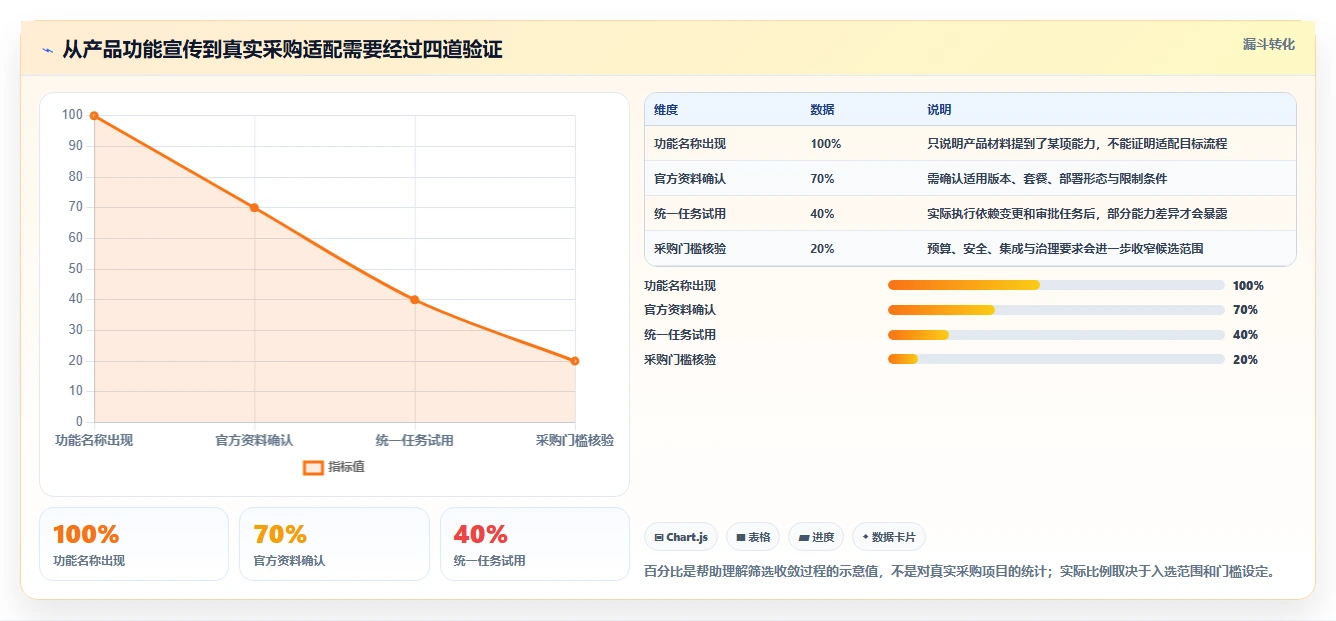Image resolution: width=1336 pixels, height=621 pixels.
Task: Click table description starting with 只说明产品材料
Action: pyautogui.click(x=1077, y=144)
